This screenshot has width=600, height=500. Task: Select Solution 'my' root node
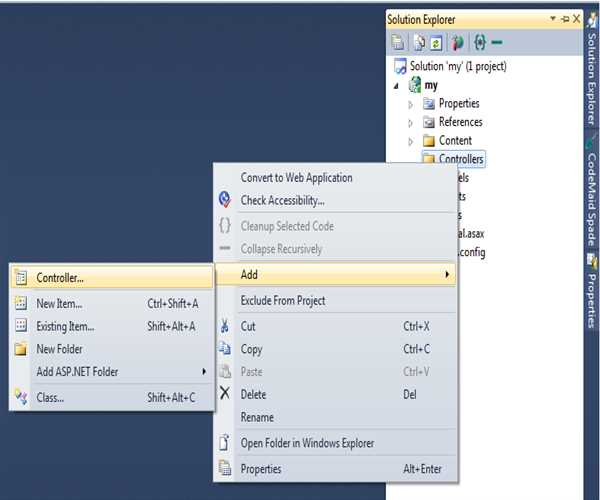click(x=457, y=66)
